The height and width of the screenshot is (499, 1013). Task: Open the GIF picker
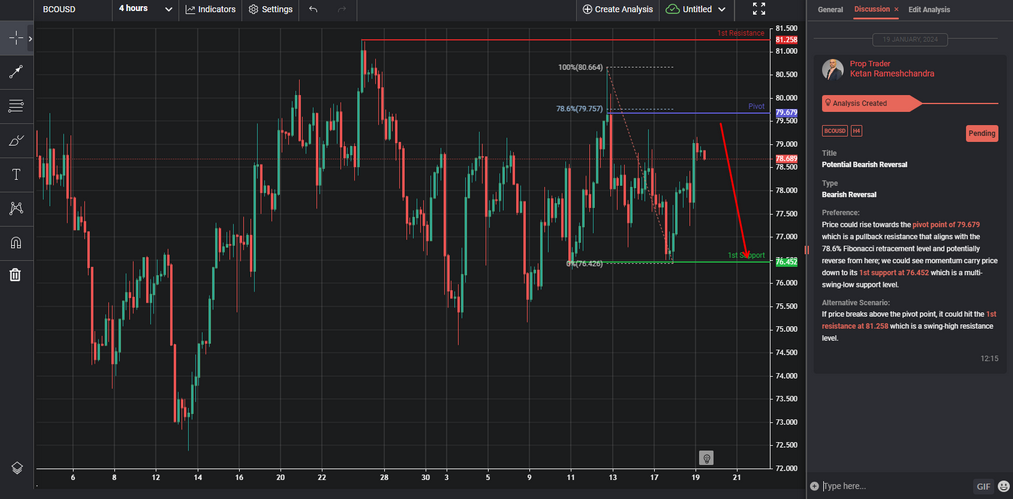(x=983, y=486)
